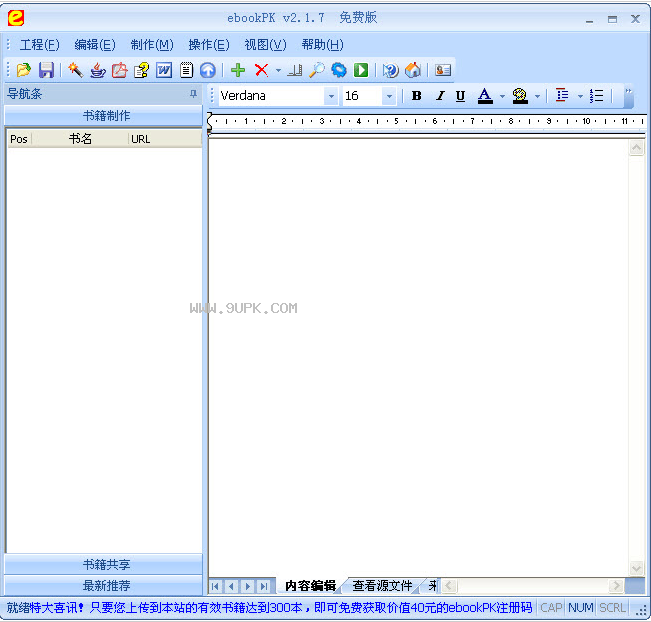Delete item with the red X icon
The height and width of the screenshot is (622, 651).
[261, 70]
